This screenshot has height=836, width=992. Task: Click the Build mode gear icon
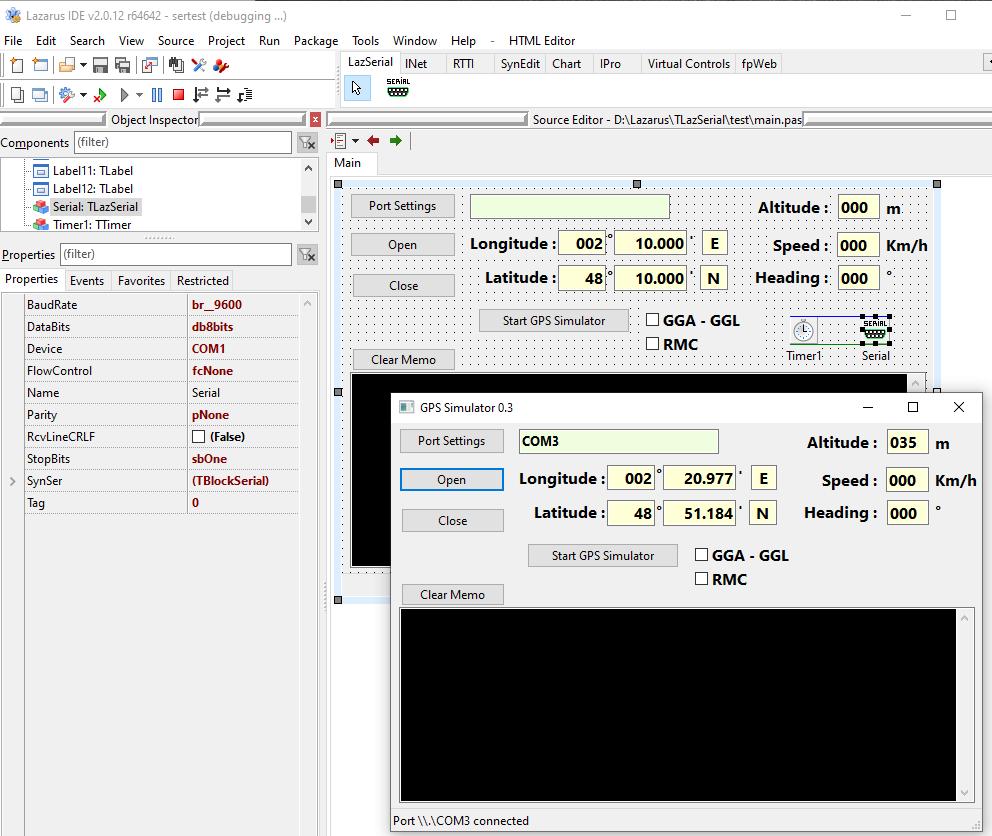tap(66, 95)
